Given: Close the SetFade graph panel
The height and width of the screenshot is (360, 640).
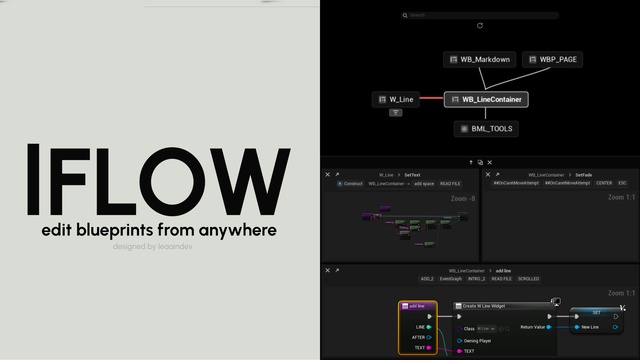Looking at the screenshot, I should coord(488,175).
